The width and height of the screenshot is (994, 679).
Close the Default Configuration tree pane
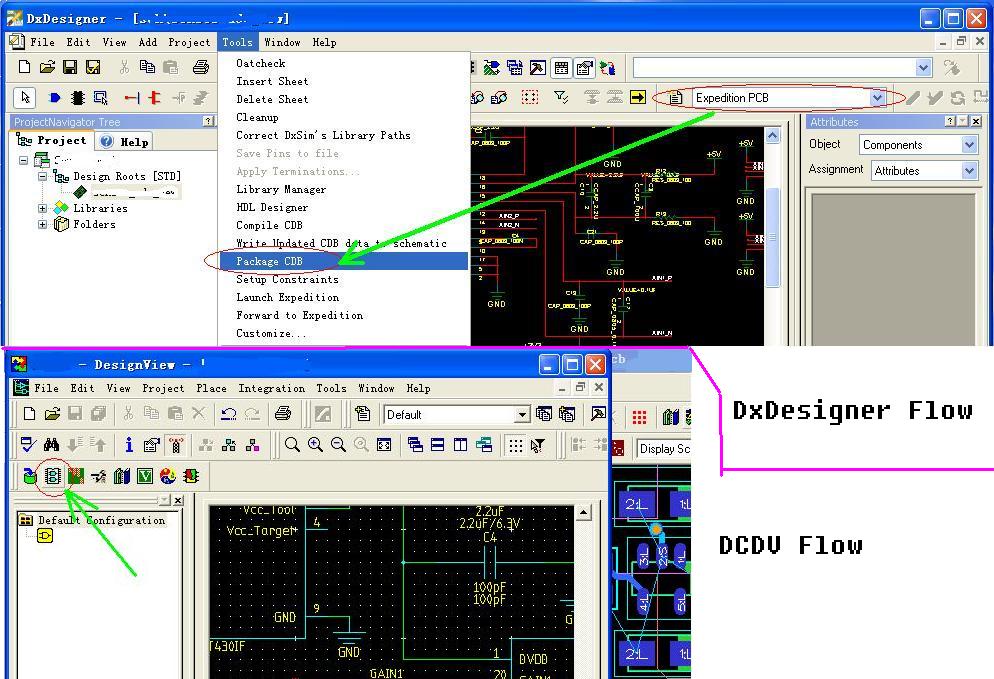178,500
